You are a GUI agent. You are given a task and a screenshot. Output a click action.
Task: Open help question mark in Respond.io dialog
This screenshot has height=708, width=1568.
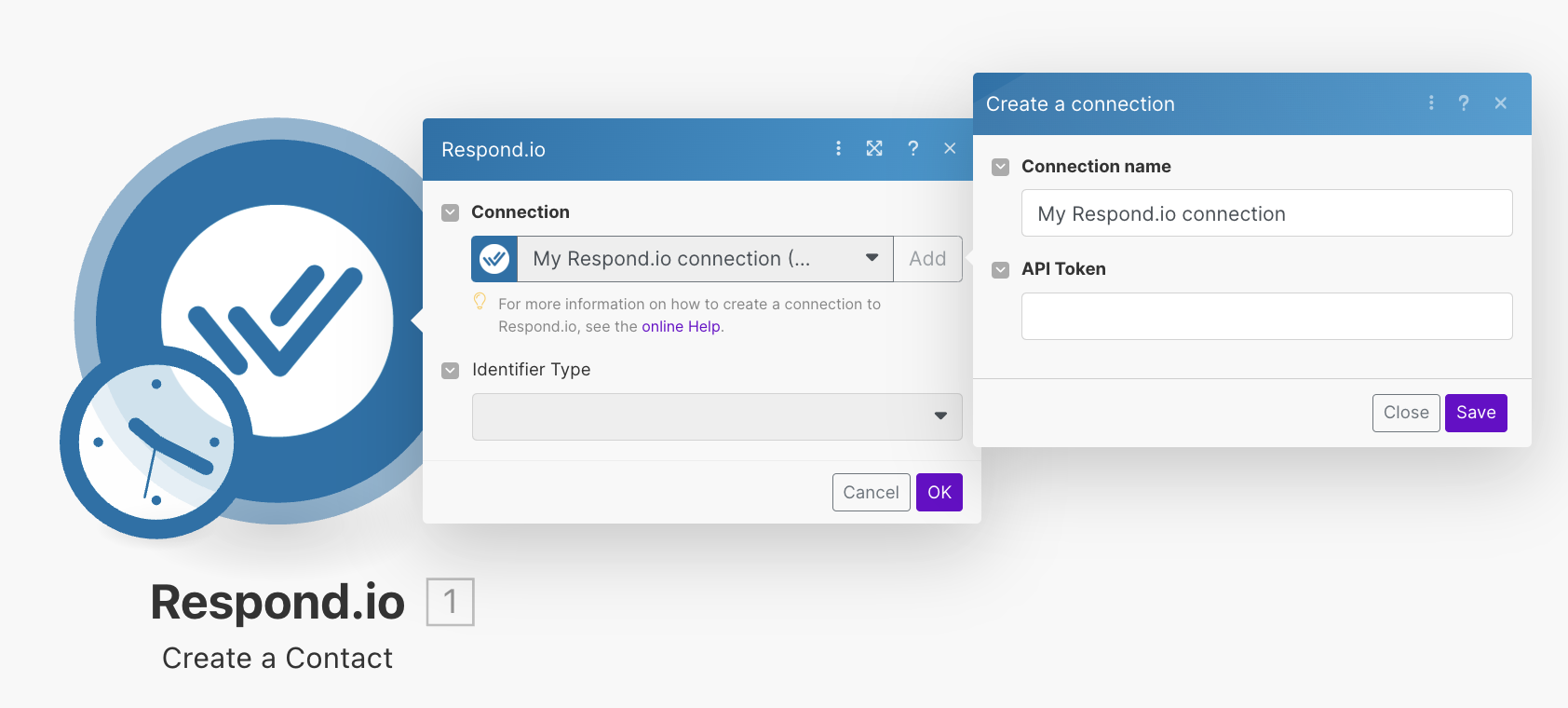[x=912, y=148]
